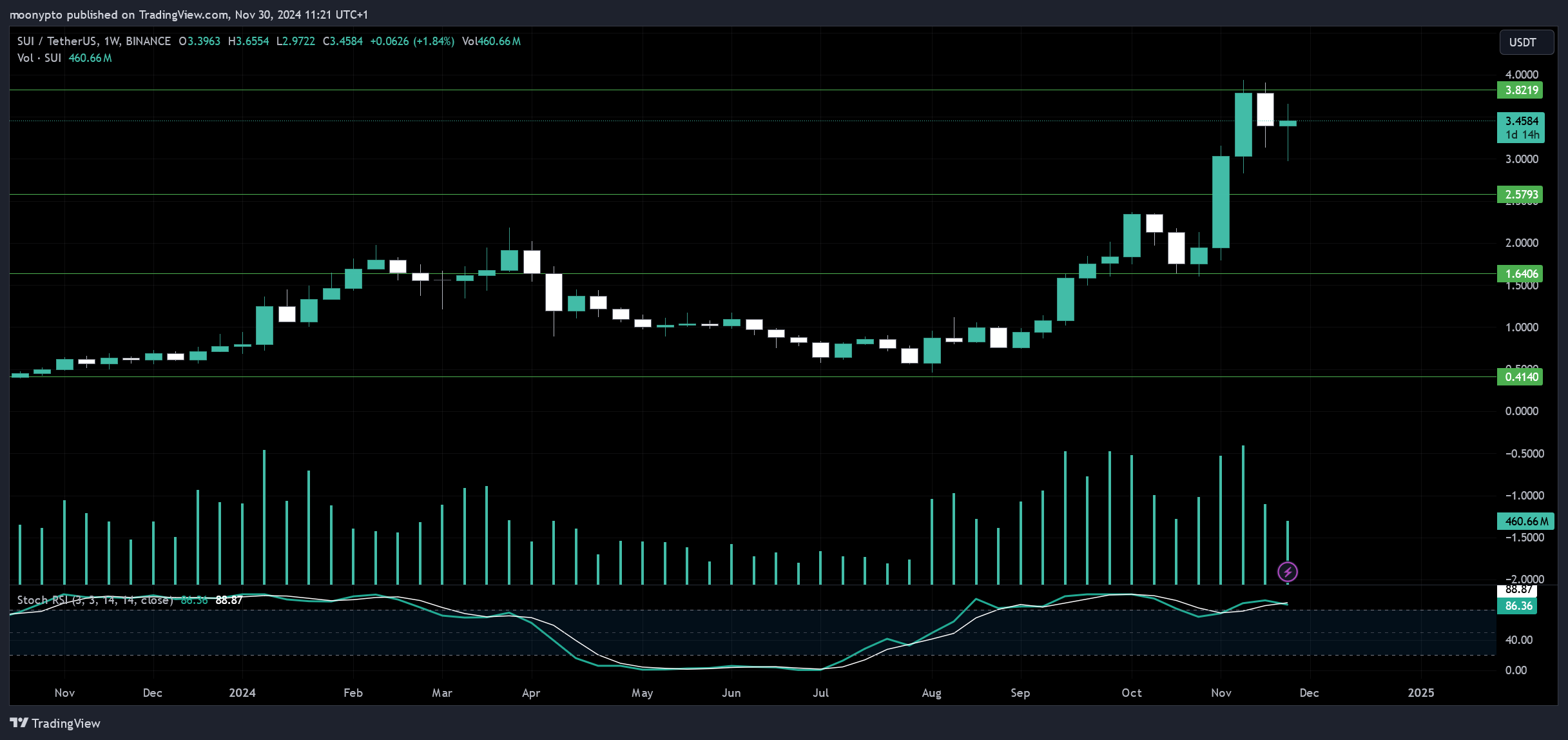Click the current price 3.4584 label
This screenshot has width=1568, height=740.
1520,128
